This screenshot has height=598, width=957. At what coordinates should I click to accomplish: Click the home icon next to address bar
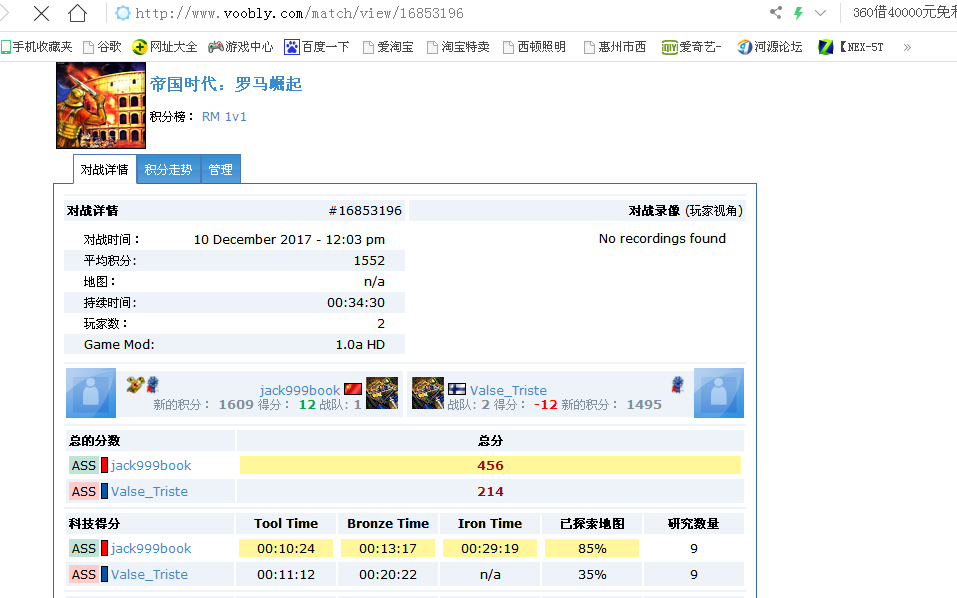tap(77, 14)
